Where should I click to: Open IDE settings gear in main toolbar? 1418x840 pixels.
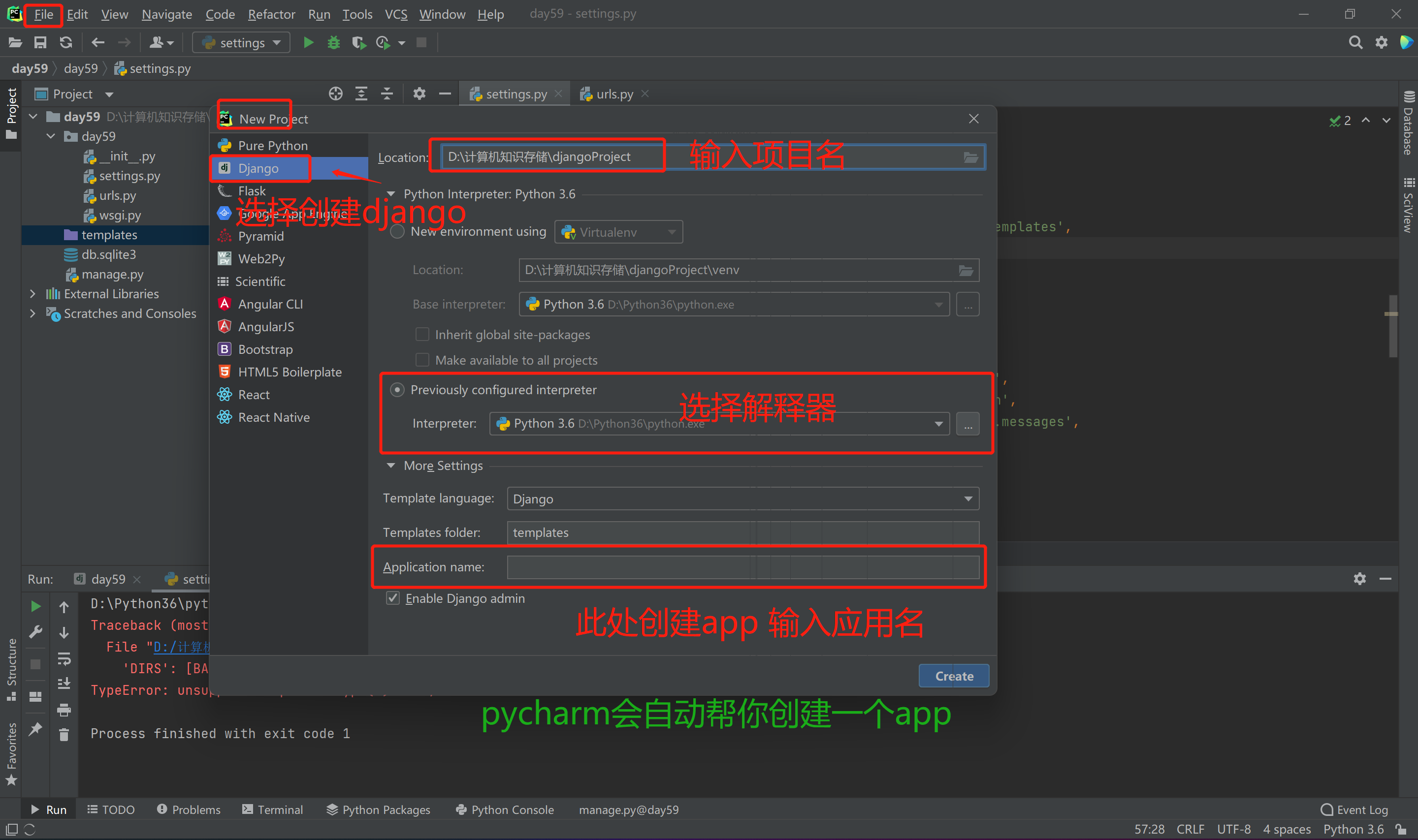(x=1382, y=42)
